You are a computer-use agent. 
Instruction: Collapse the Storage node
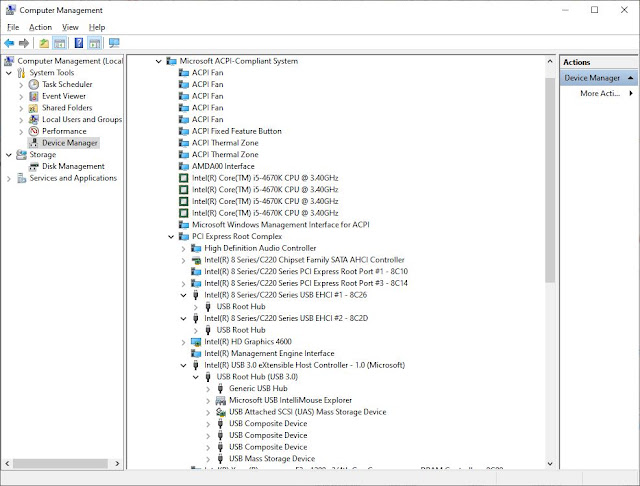(9, 155)
